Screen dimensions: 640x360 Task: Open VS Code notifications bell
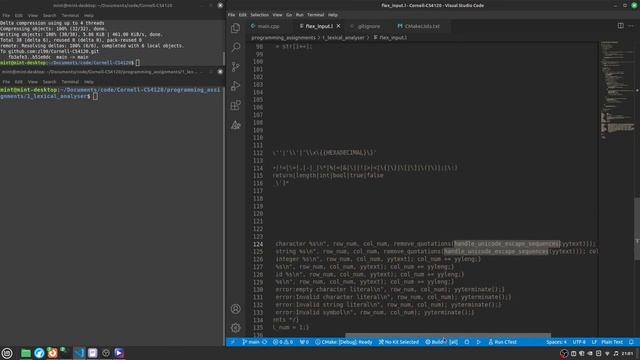631,342
